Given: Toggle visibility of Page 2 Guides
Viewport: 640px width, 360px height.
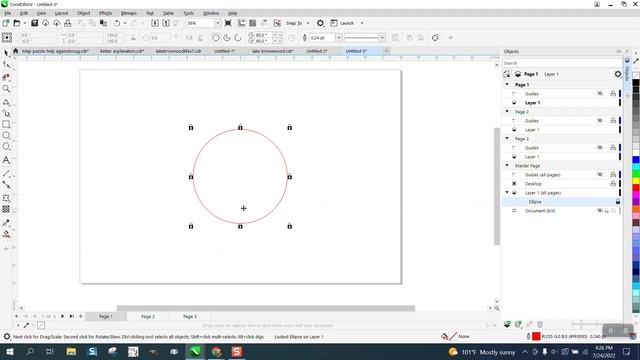Looking at the screenshot, I should [600, 120].
